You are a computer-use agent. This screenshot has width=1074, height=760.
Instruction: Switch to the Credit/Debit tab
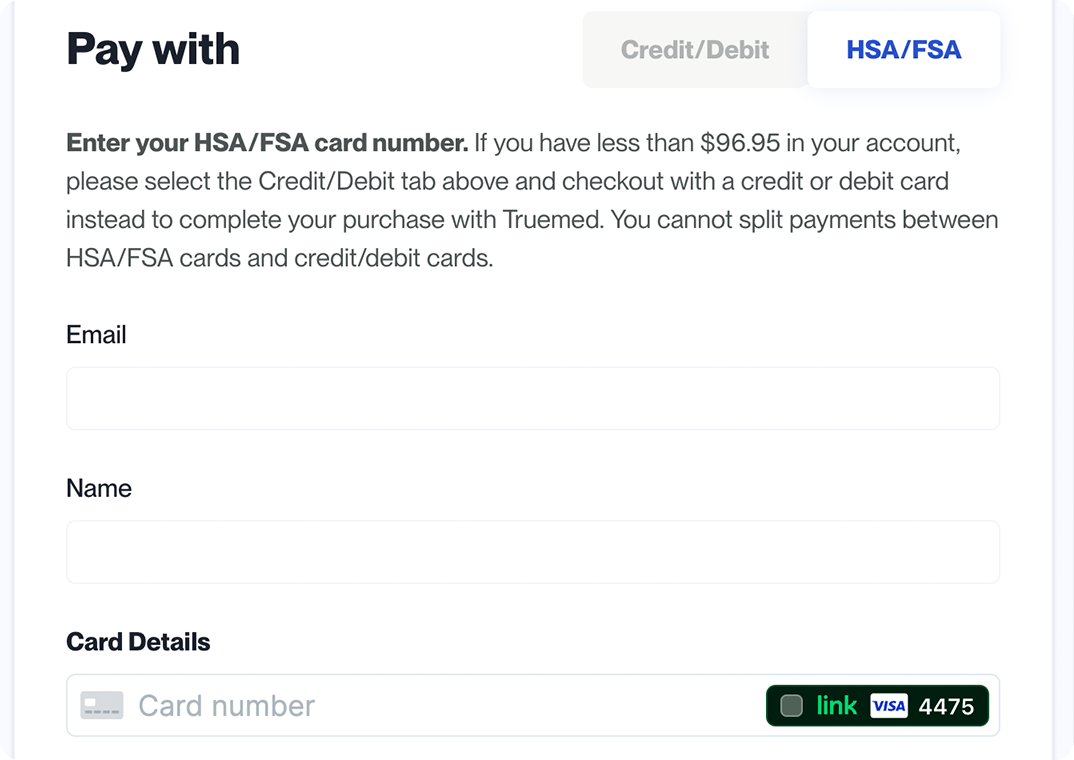[695, 50]
